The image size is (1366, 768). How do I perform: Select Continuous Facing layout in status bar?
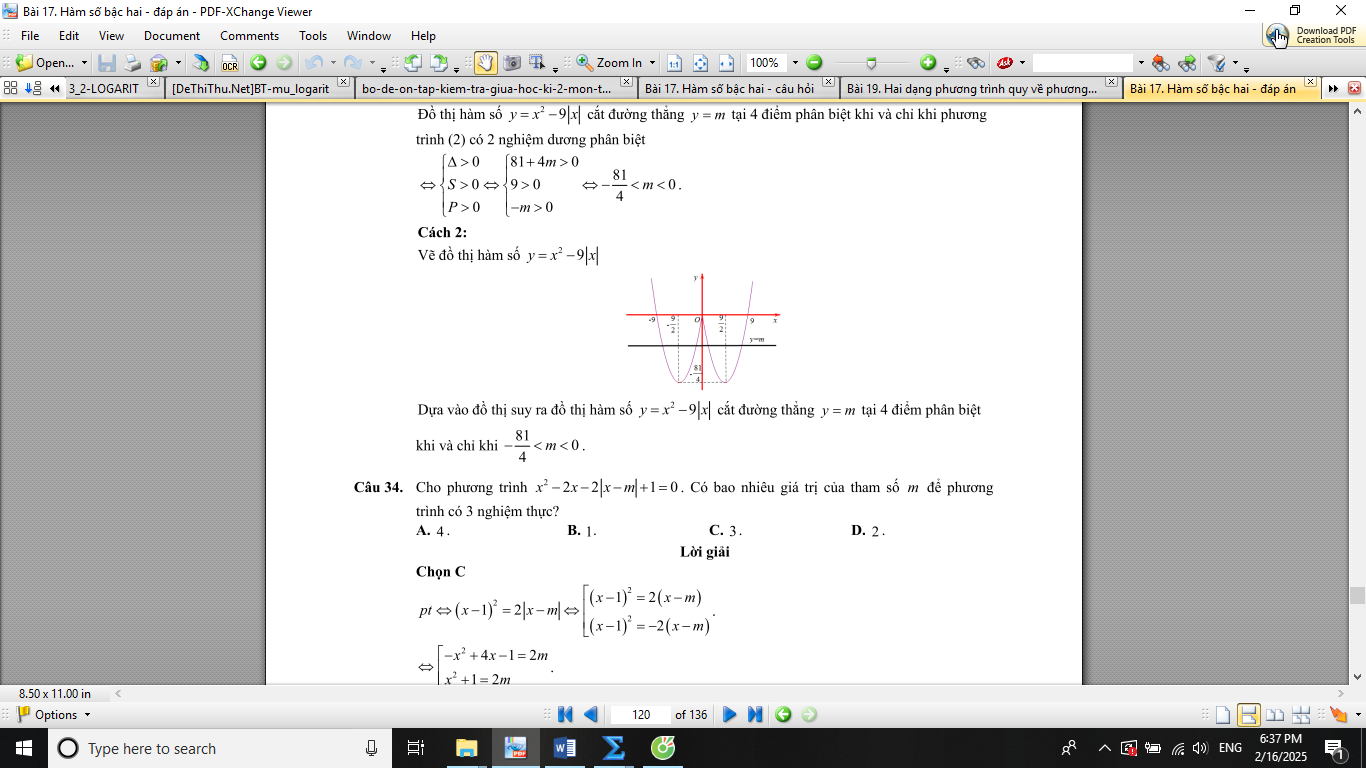click(x=1300, y=714)
